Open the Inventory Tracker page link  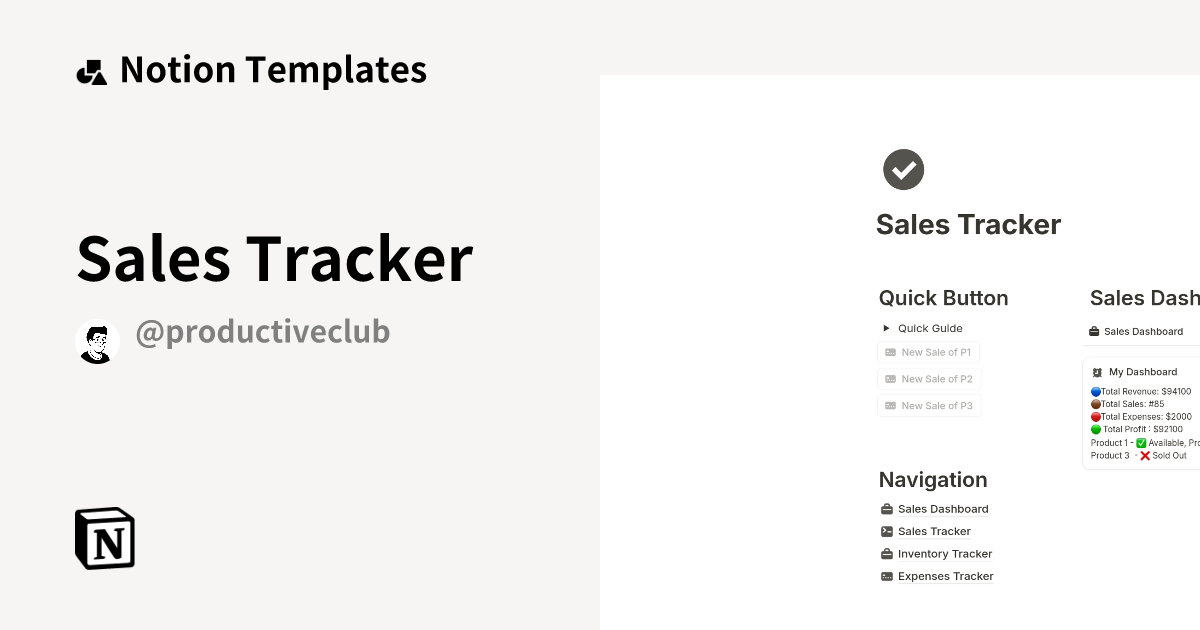(x=944, y=553)
